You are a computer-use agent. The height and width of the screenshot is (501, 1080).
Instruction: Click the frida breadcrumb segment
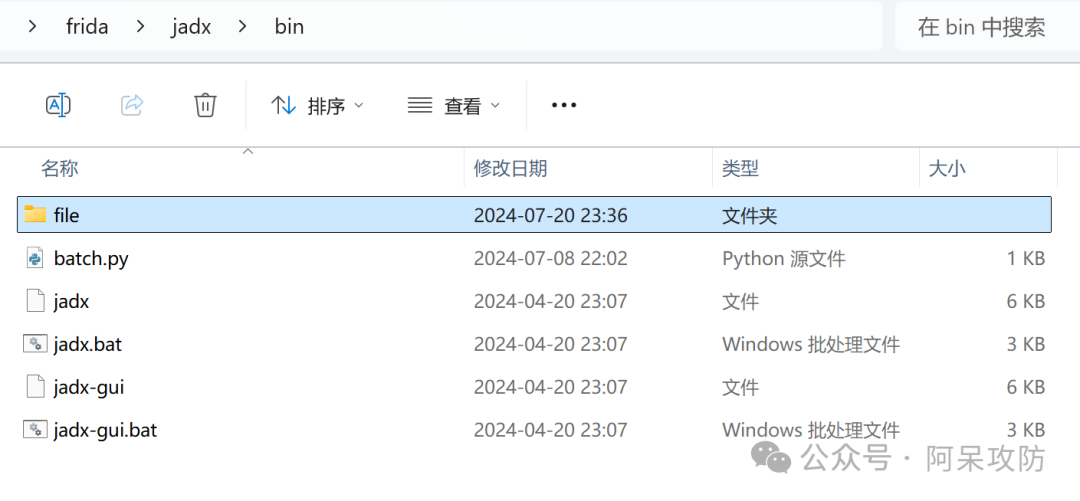click(87, 27)
